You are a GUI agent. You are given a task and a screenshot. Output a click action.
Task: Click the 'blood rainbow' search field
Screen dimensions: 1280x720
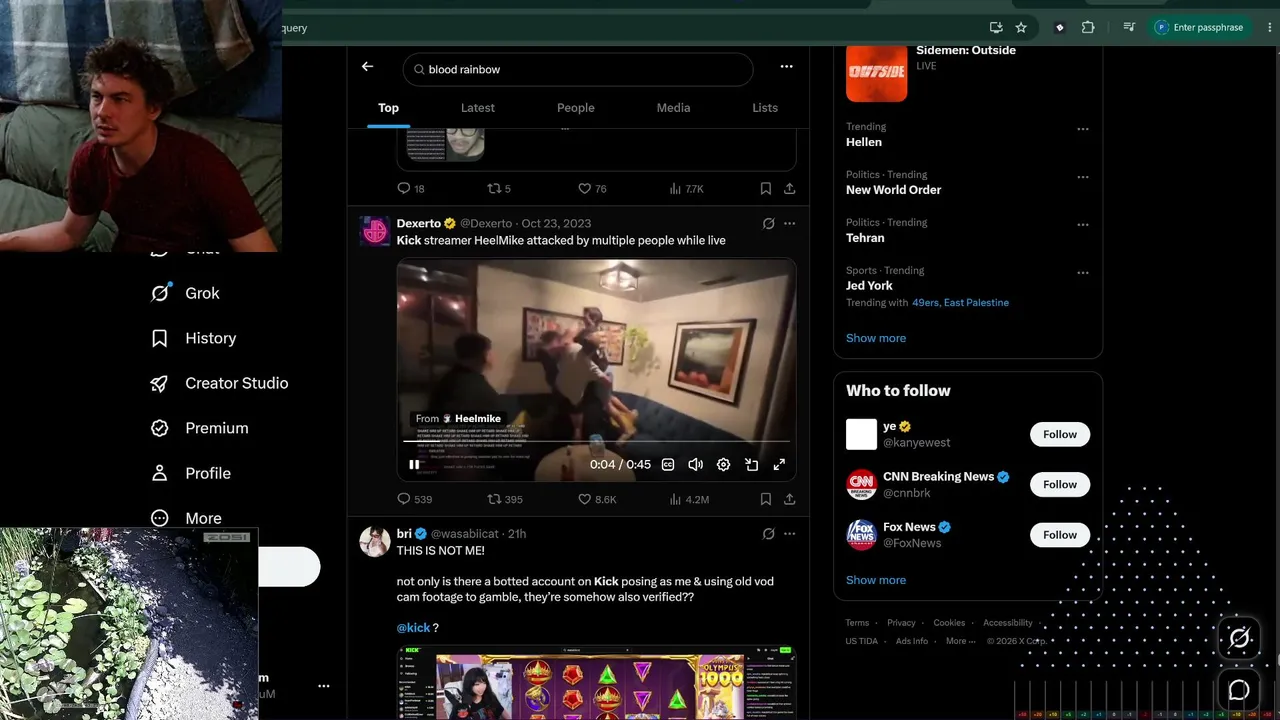click(578, 69)
